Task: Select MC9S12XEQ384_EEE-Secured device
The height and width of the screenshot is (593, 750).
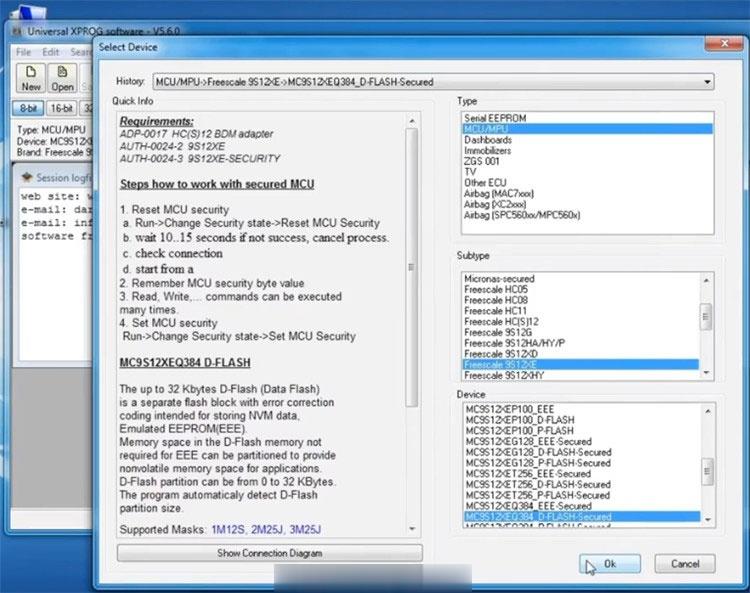Action: coord(582,506)
